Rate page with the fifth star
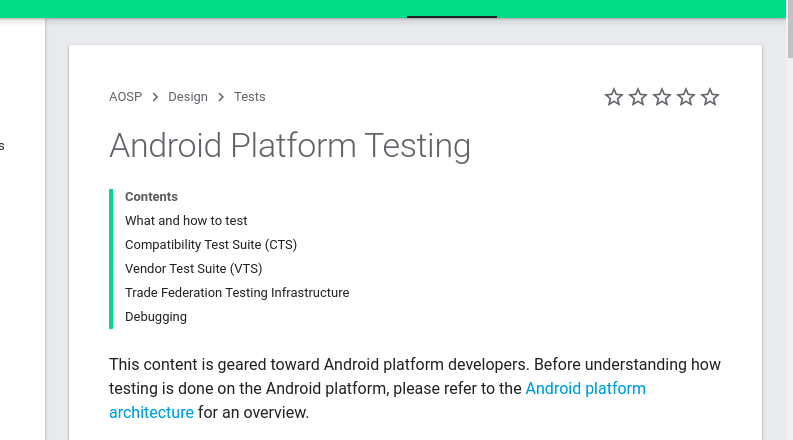Screen dimensions: 793x440 pyautogui.click(x=710, y=97)
